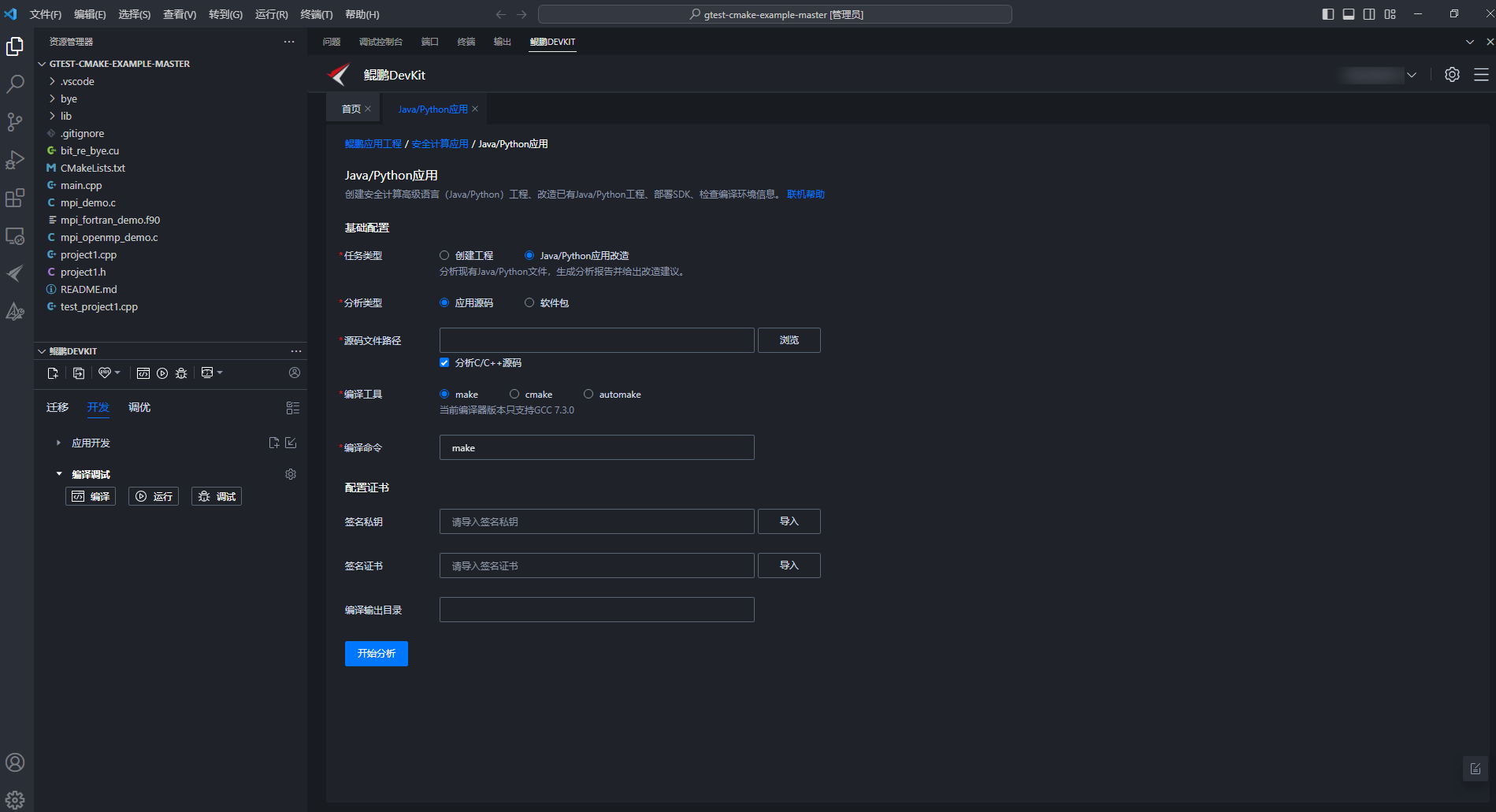Click the import icon next to 应用开发
Viewport: 1496px width, 812px height.
pos(291,443)
